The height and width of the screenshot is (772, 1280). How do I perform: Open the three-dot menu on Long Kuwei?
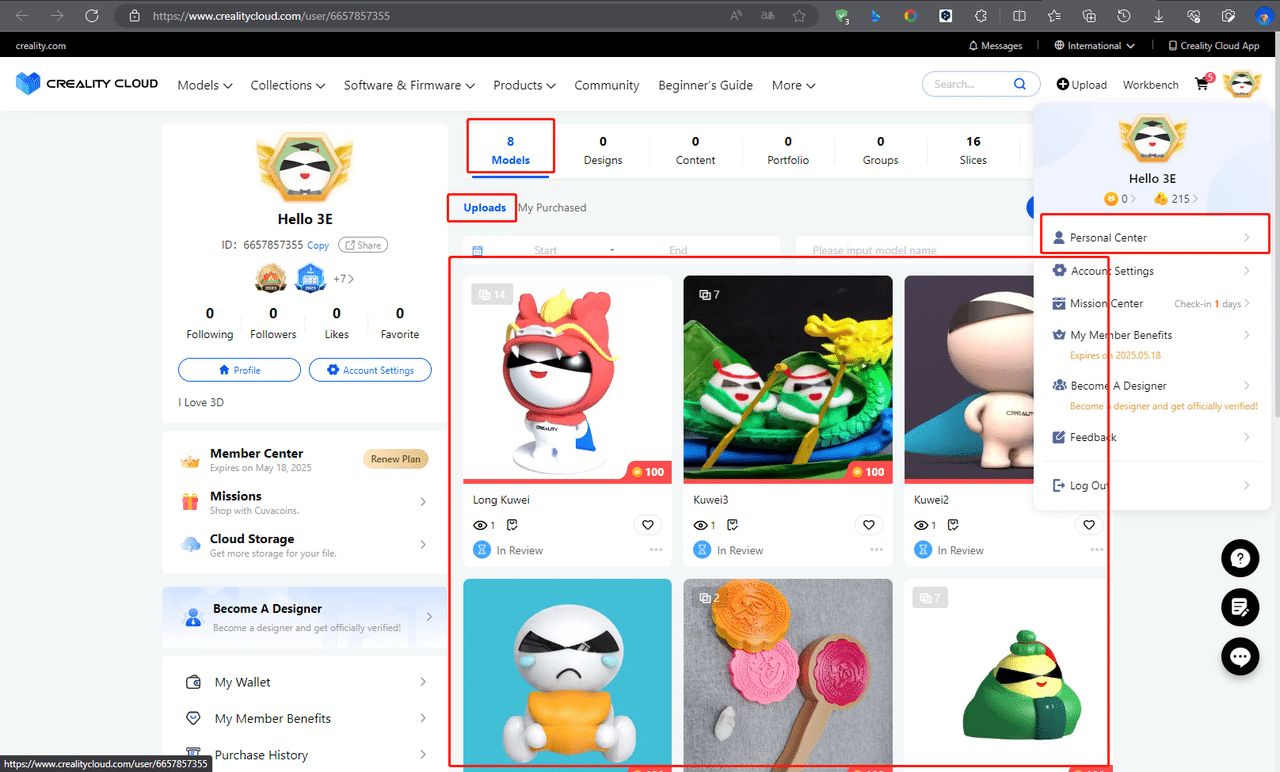click(656, 550)
